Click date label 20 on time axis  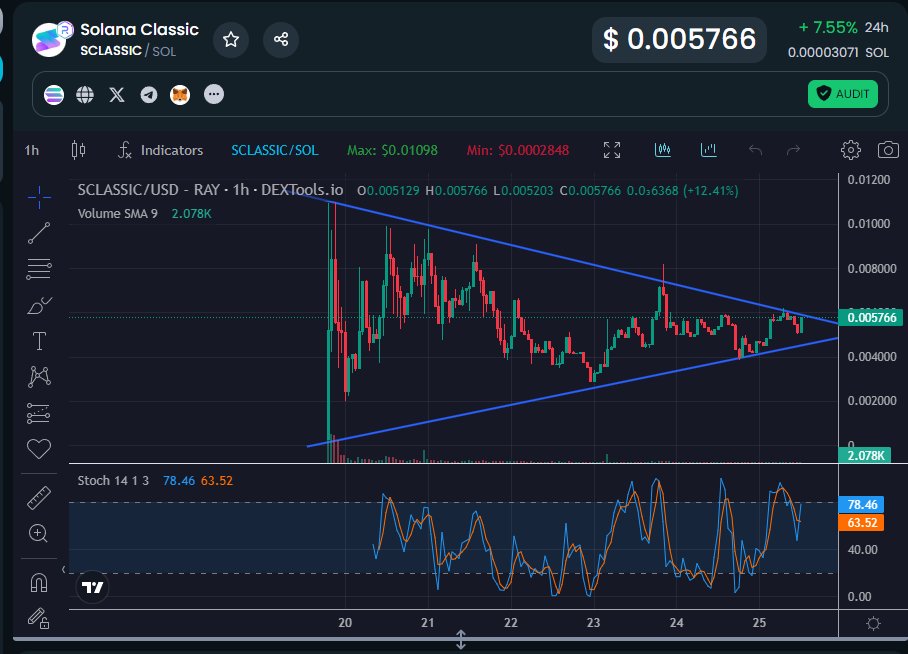tap(345, 623)
